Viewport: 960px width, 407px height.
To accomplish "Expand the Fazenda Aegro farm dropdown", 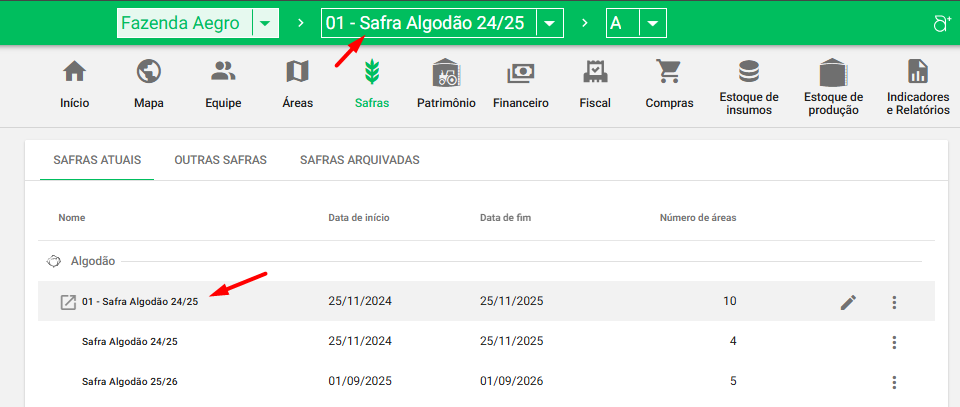I will pos(265,24).
